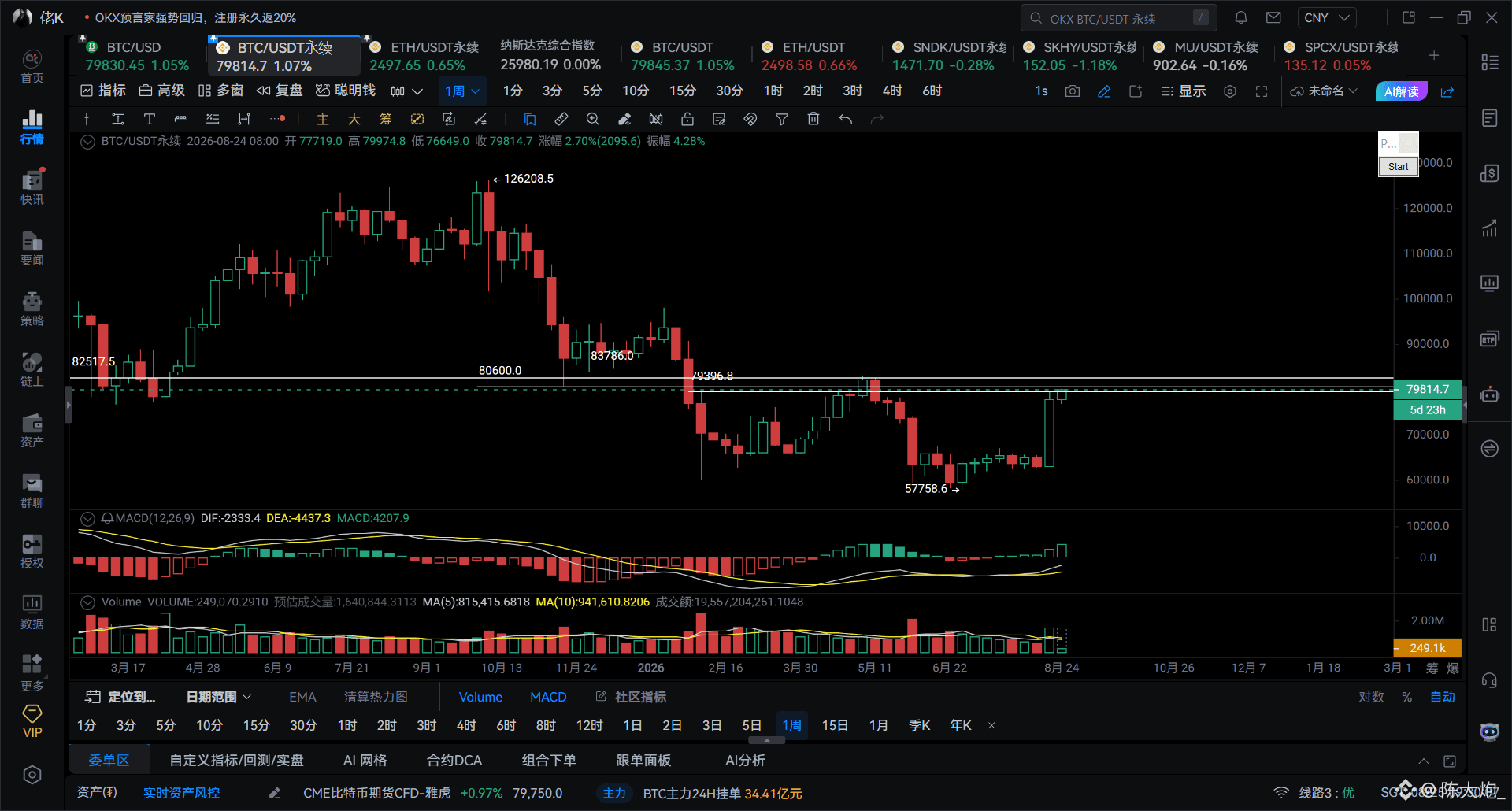This screenshot has height=811, width=1512.
Task: Expand the 1周 timeframe dropdown
Action: [461, 91]
